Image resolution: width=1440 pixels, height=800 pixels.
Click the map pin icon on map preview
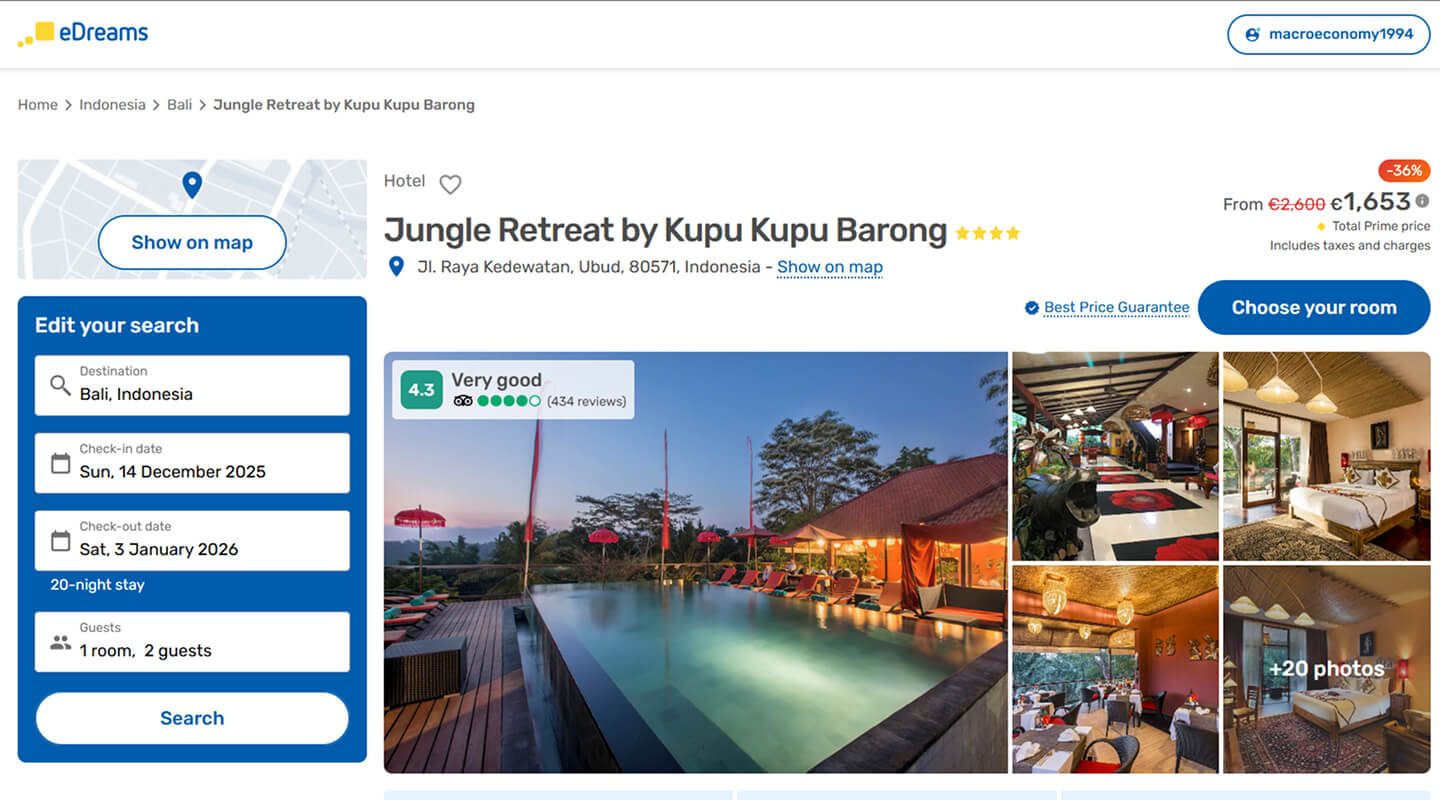click(192, 185)
